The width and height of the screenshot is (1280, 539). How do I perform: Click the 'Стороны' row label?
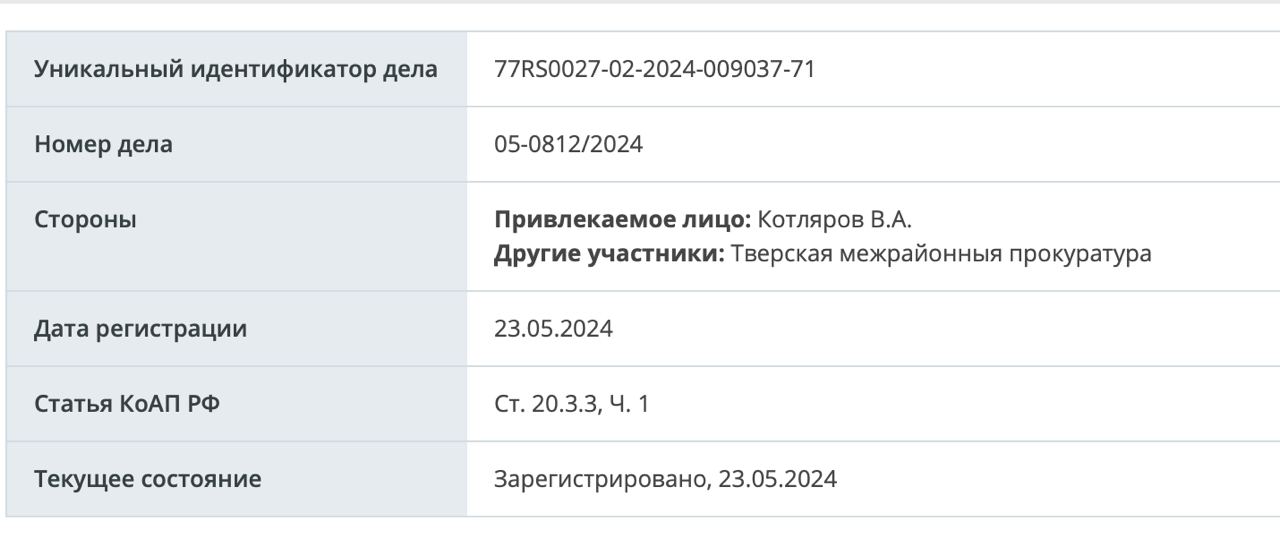[x=85, y=219]
